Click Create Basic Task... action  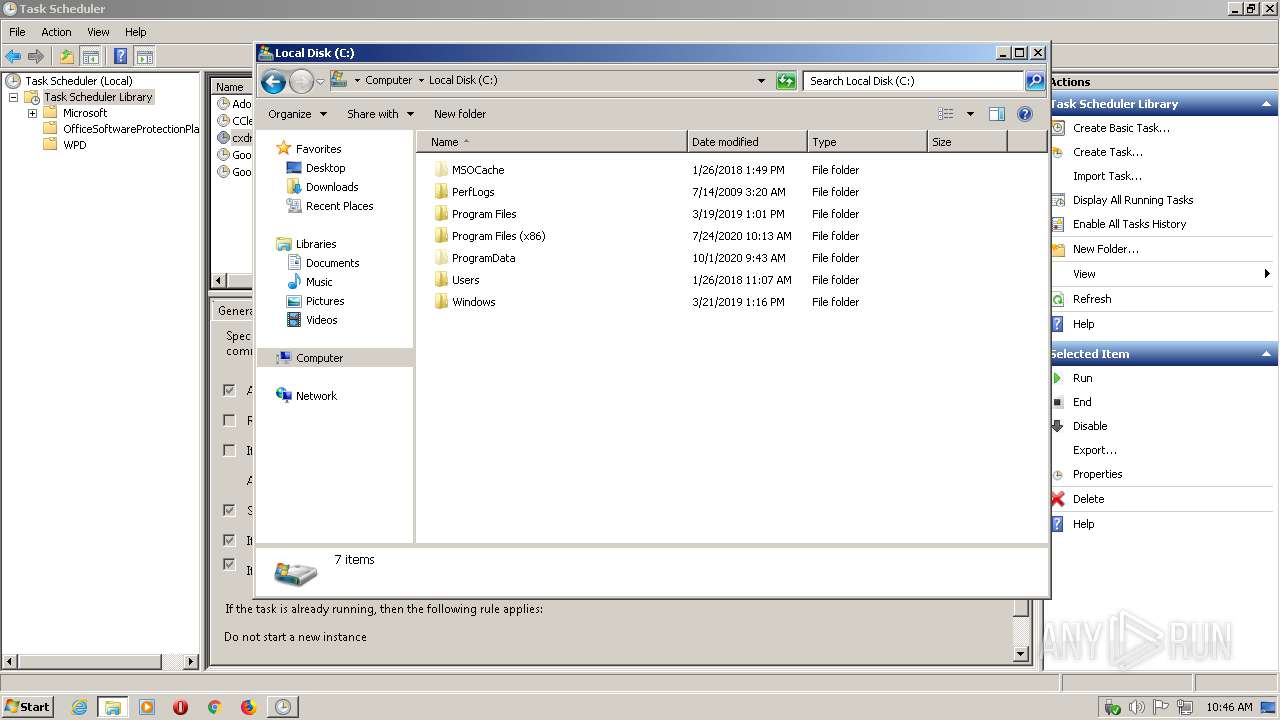pos(1121,128)
